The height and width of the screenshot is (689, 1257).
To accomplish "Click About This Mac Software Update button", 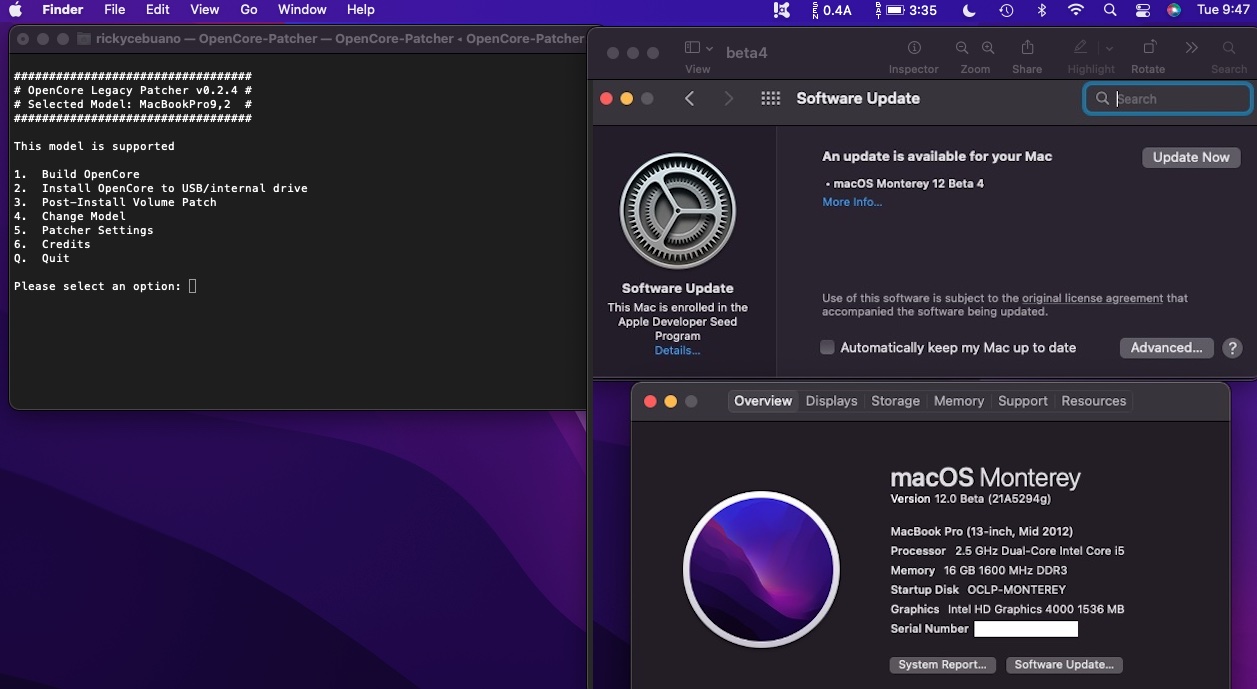I will [1064, 665].
